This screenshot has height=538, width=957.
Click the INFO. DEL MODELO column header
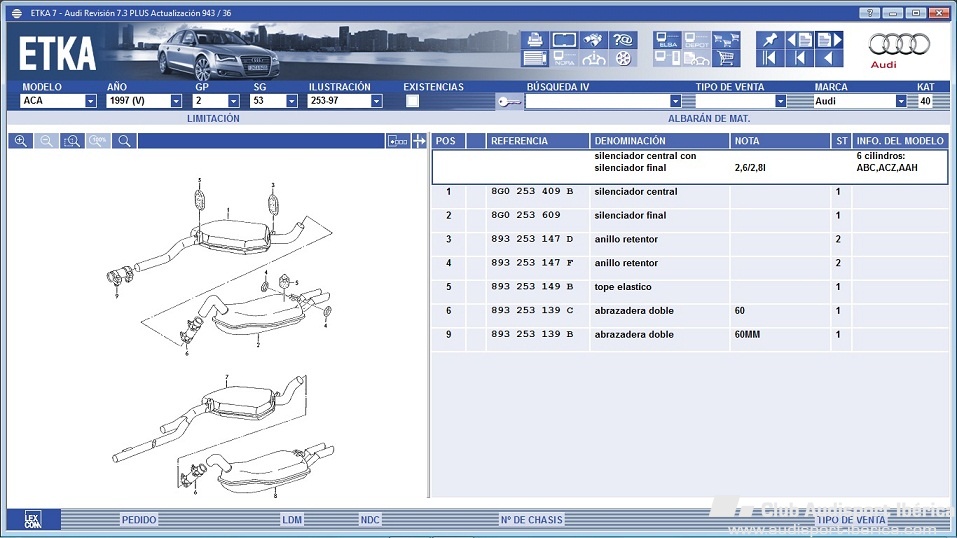point(900,141)
